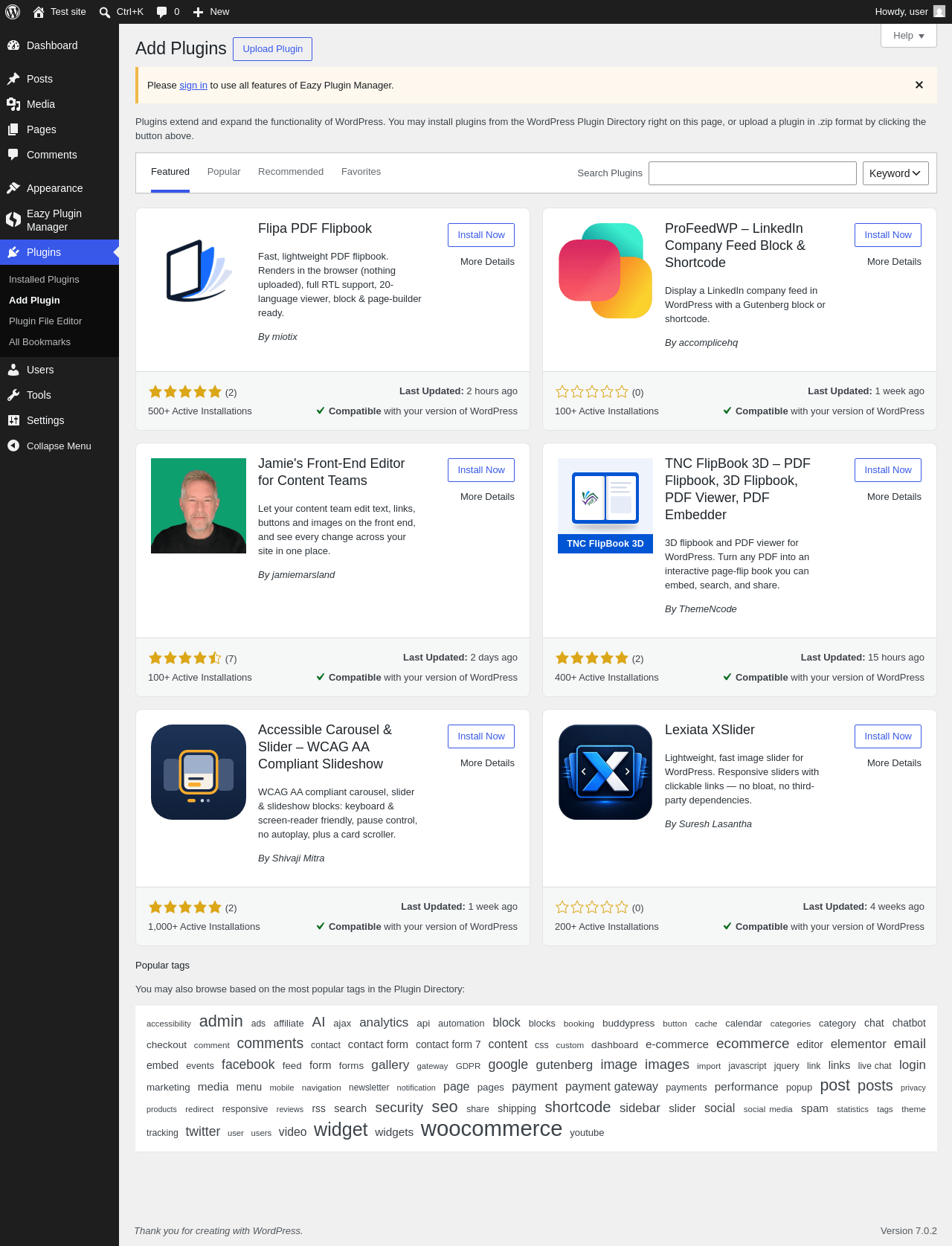Click the Settings sliders icon
The height and width of the screenshot is (1246, 952).
point(13,420)
